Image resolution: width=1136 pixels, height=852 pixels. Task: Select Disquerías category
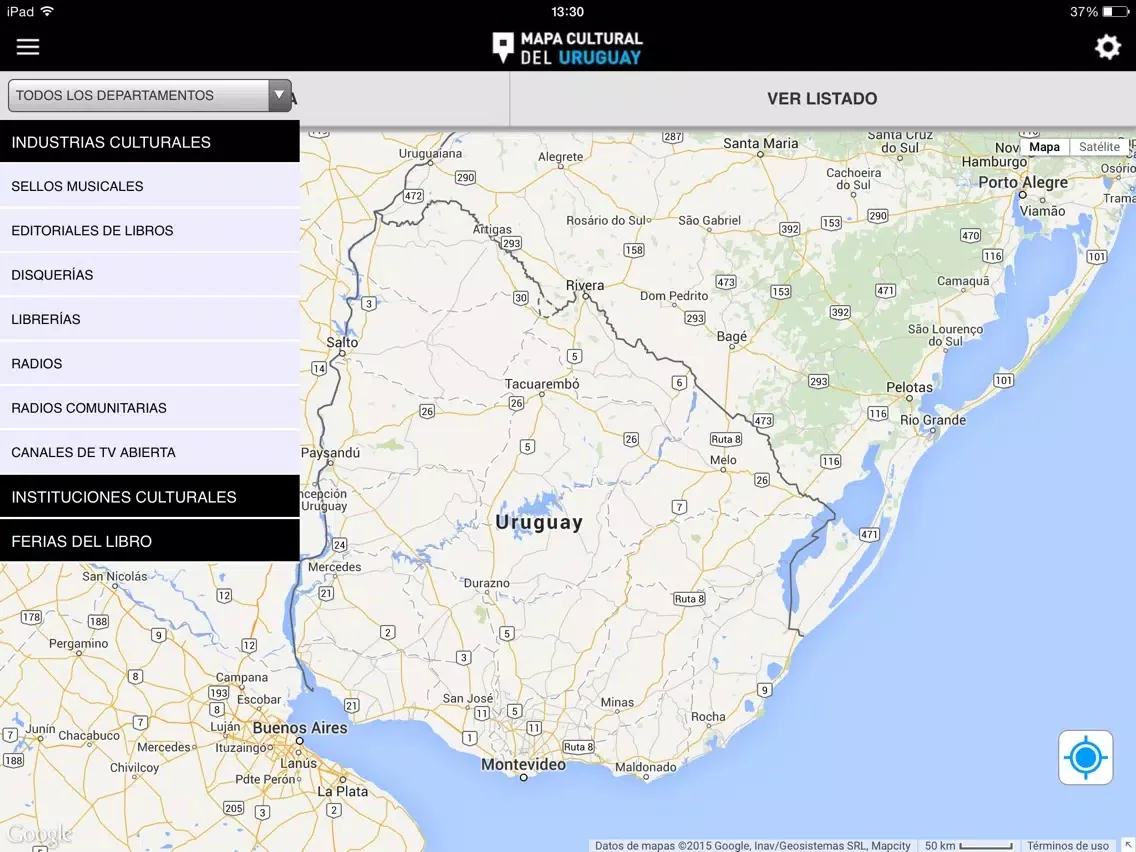(x=149, y=275)
